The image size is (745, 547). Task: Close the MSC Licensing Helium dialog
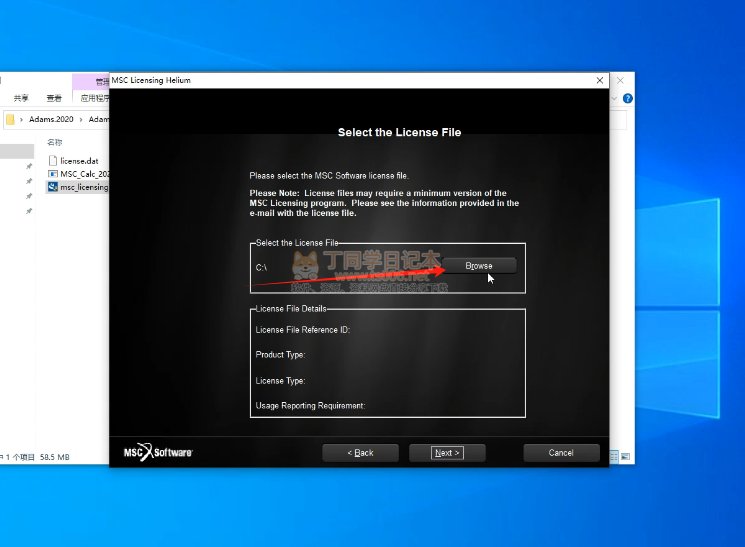(x=599, y=80)
